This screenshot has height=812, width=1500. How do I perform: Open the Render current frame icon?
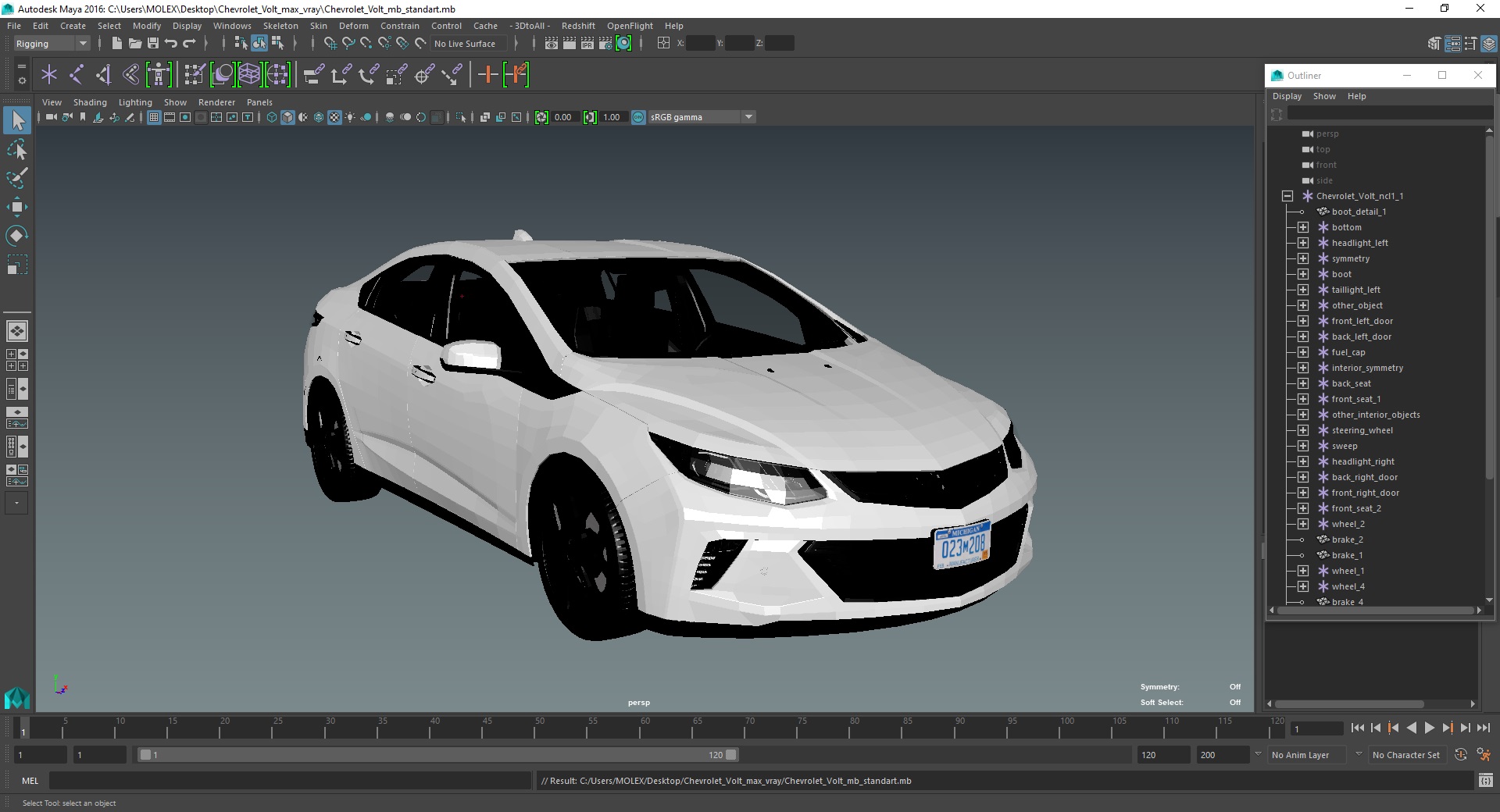(570, 44)
